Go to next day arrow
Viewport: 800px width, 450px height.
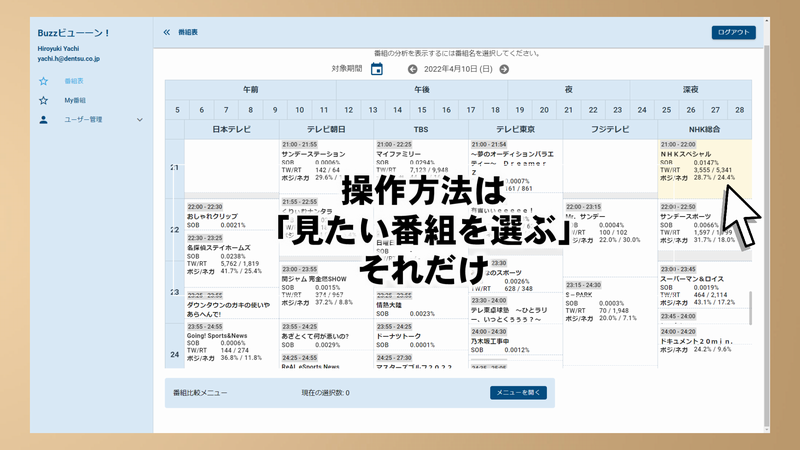(504, 69)
